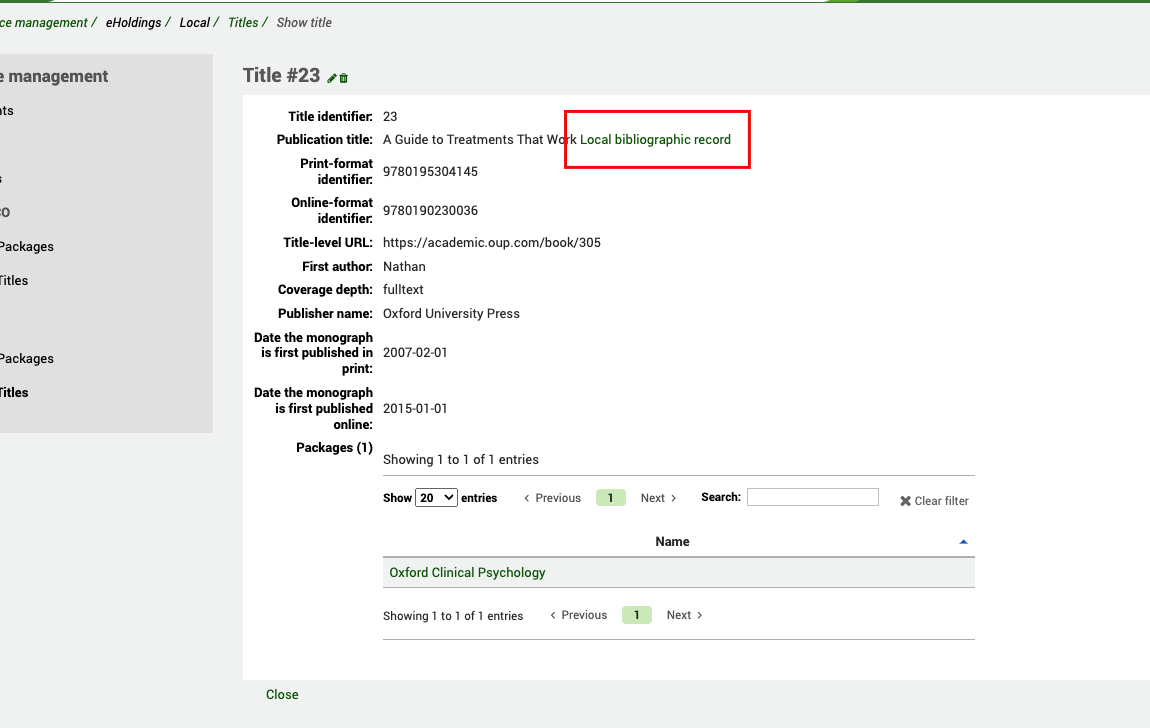Open the 'Local bibliographic record' link
1150x728 pixels.
(x=654, y=139)
